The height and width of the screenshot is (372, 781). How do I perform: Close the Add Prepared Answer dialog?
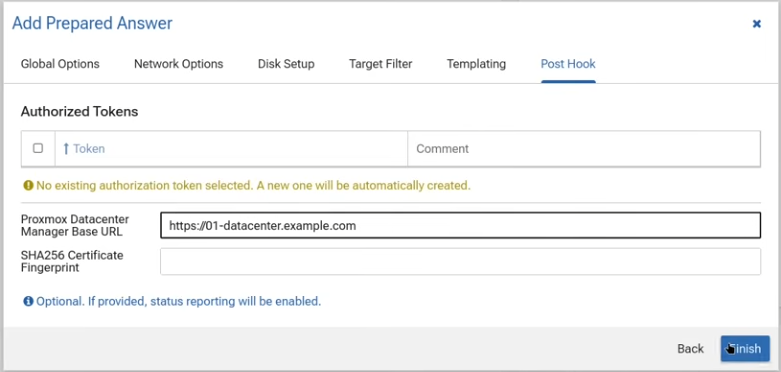pos(757,24)
